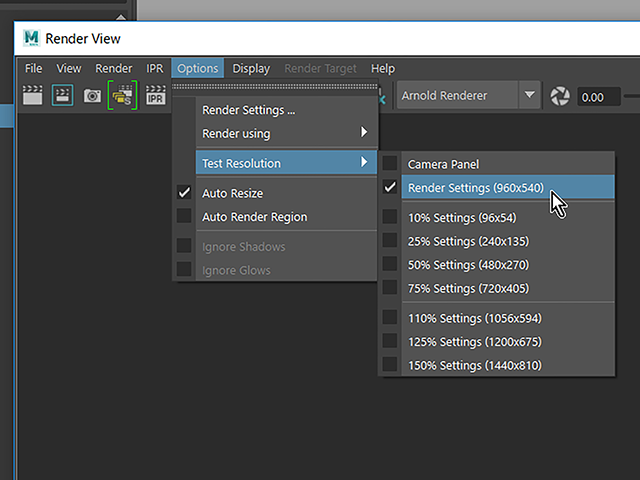This screenshot has width=640, height=480.
Task: Toggle the Auto Resize checkbox
Action: coord(184,192)
